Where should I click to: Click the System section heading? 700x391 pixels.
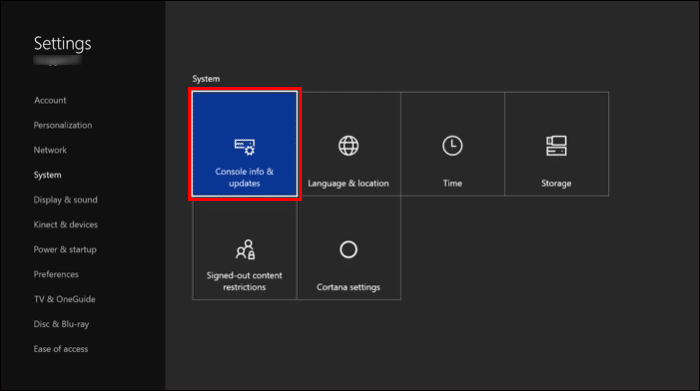click(206, 79)
